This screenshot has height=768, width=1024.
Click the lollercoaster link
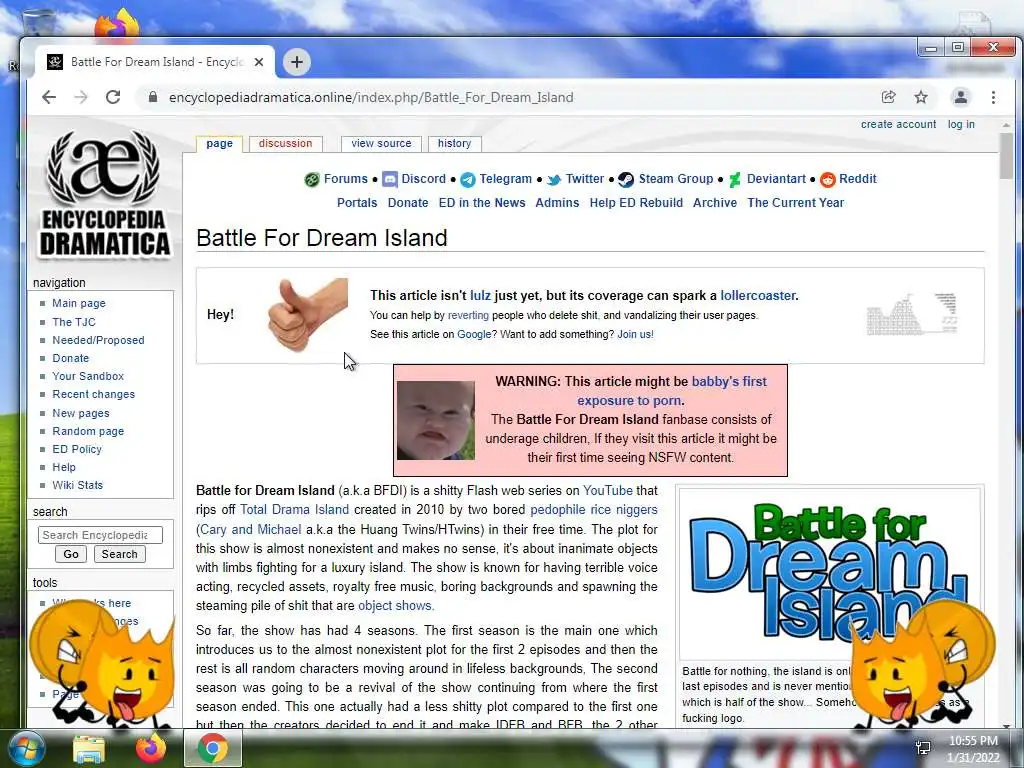tap(758, 296)
